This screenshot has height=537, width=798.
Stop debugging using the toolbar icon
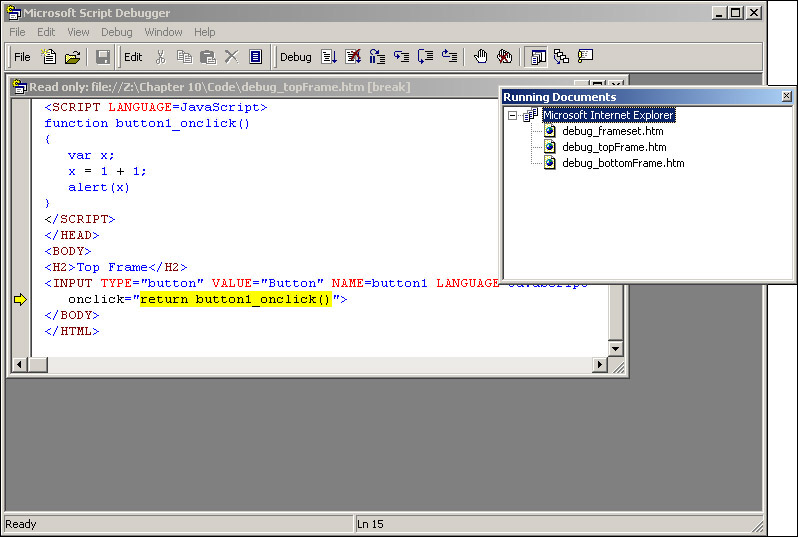click(x=353, y=57)
